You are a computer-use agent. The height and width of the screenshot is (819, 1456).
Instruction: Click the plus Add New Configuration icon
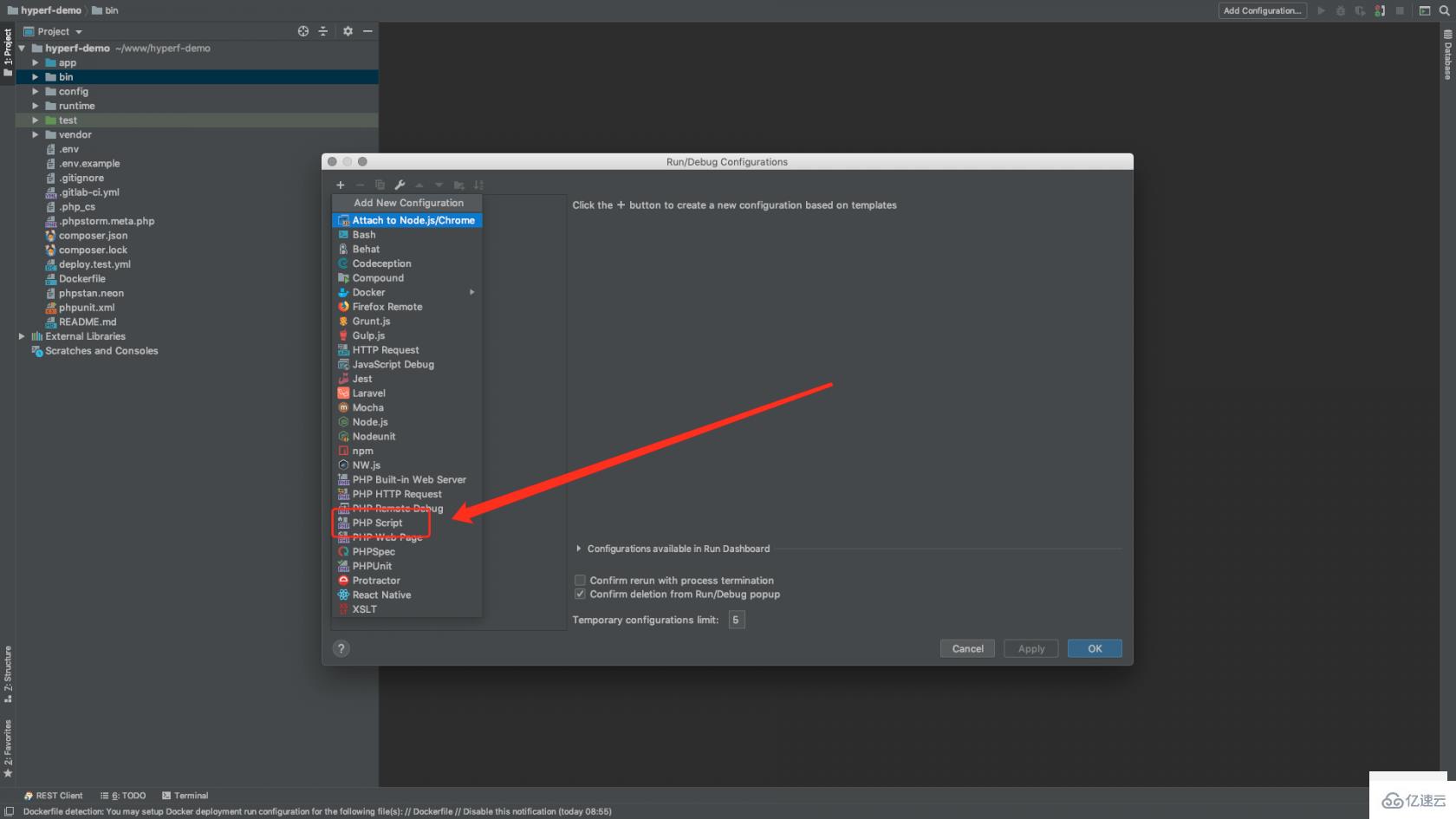tap(341, 185)
